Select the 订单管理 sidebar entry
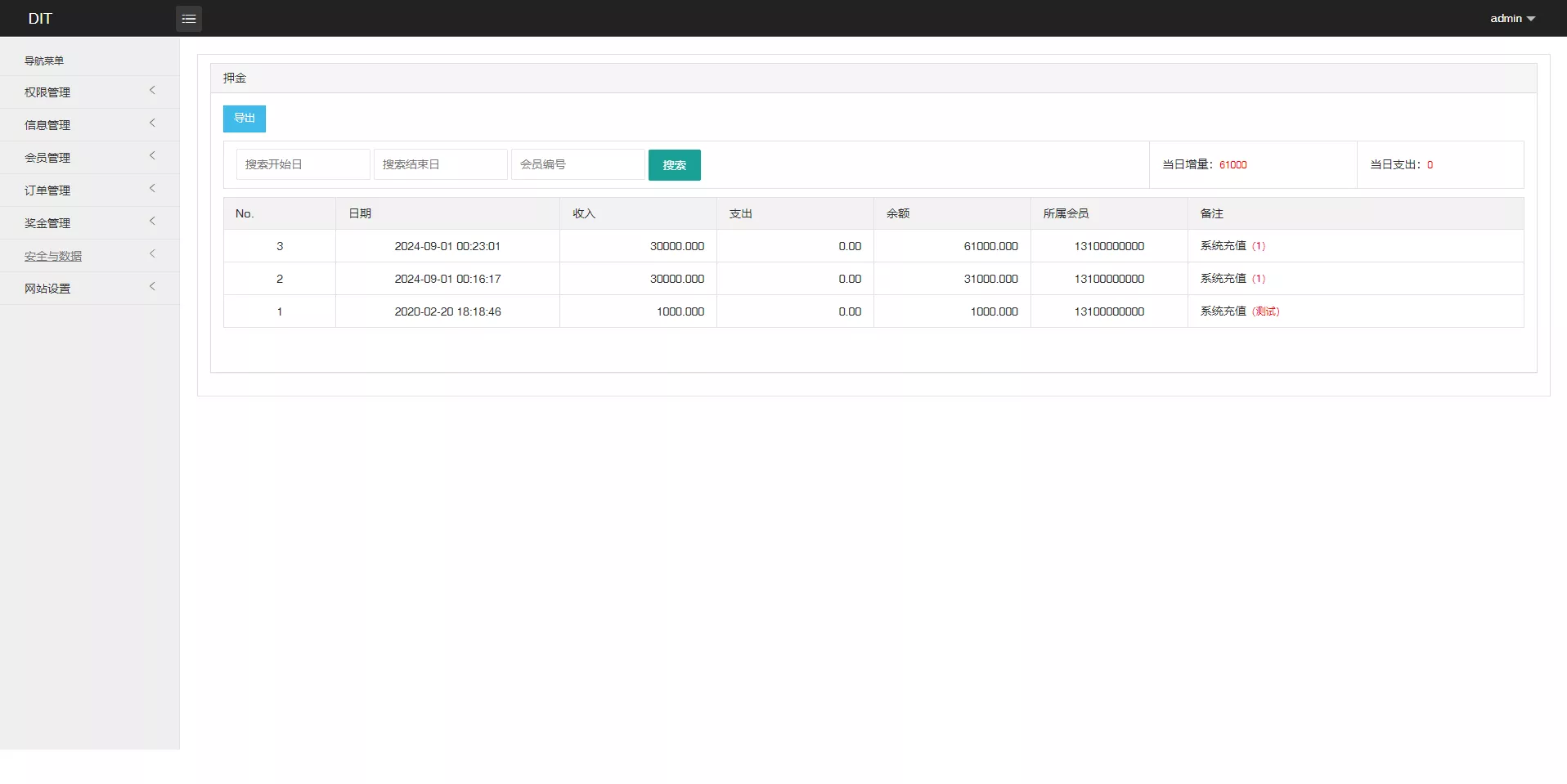This screenshot has width=1567, height=784. pyautogui.click(x=47, y=190)
